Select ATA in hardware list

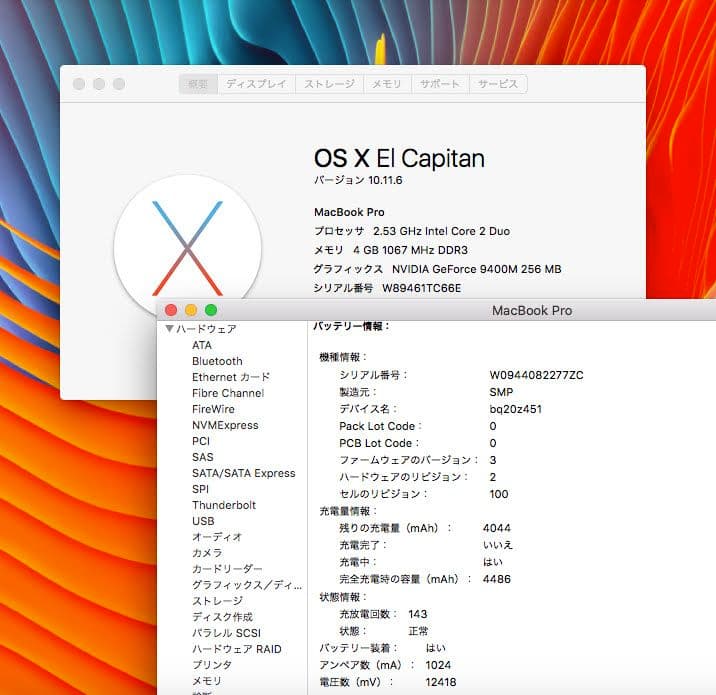click(x=202, y=345)
